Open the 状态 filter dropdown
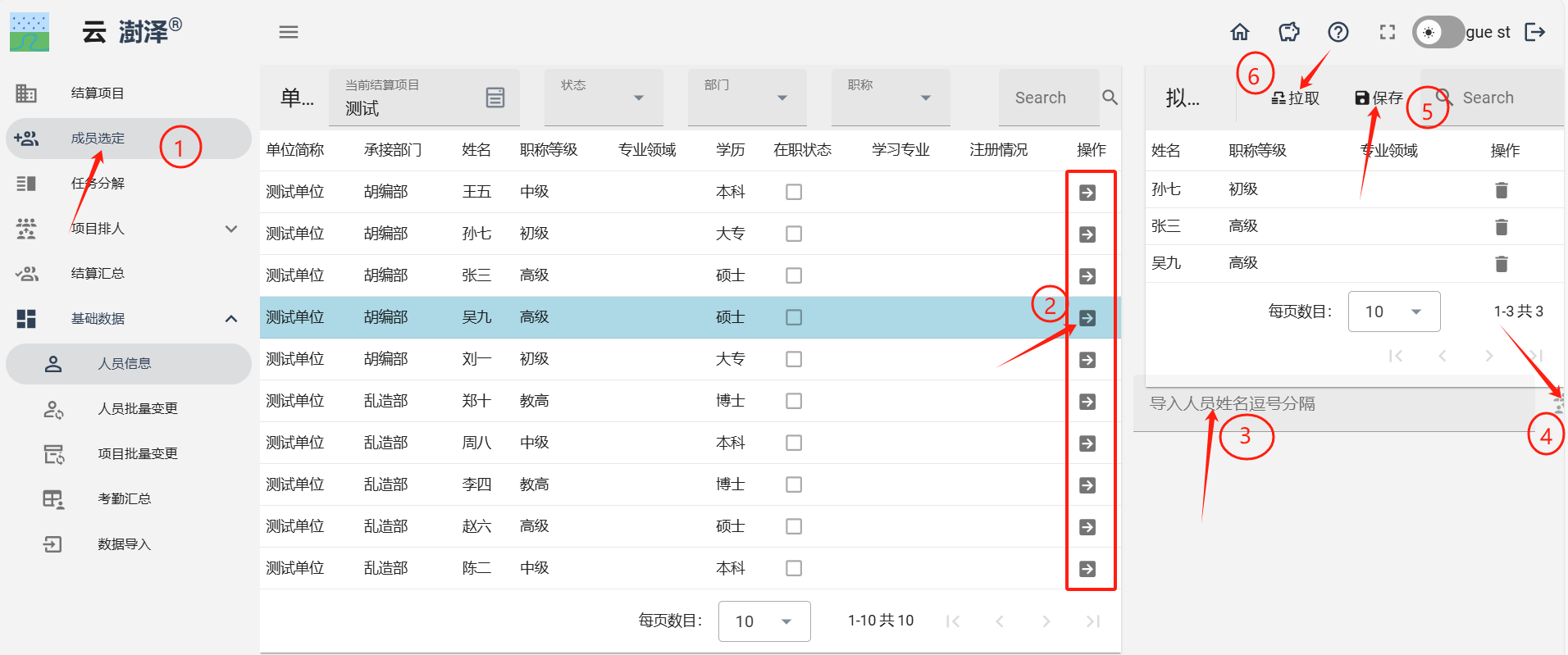Image resolution: width=1568 pixels, height=655 pixels. [604, 98]
